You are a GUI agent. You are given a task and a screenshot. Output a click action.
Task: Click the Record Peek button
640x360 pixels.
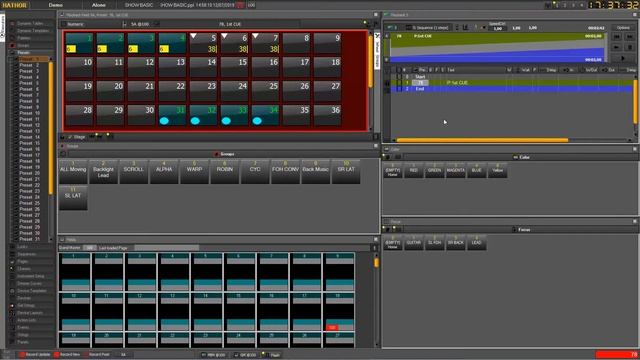point(97,355)
